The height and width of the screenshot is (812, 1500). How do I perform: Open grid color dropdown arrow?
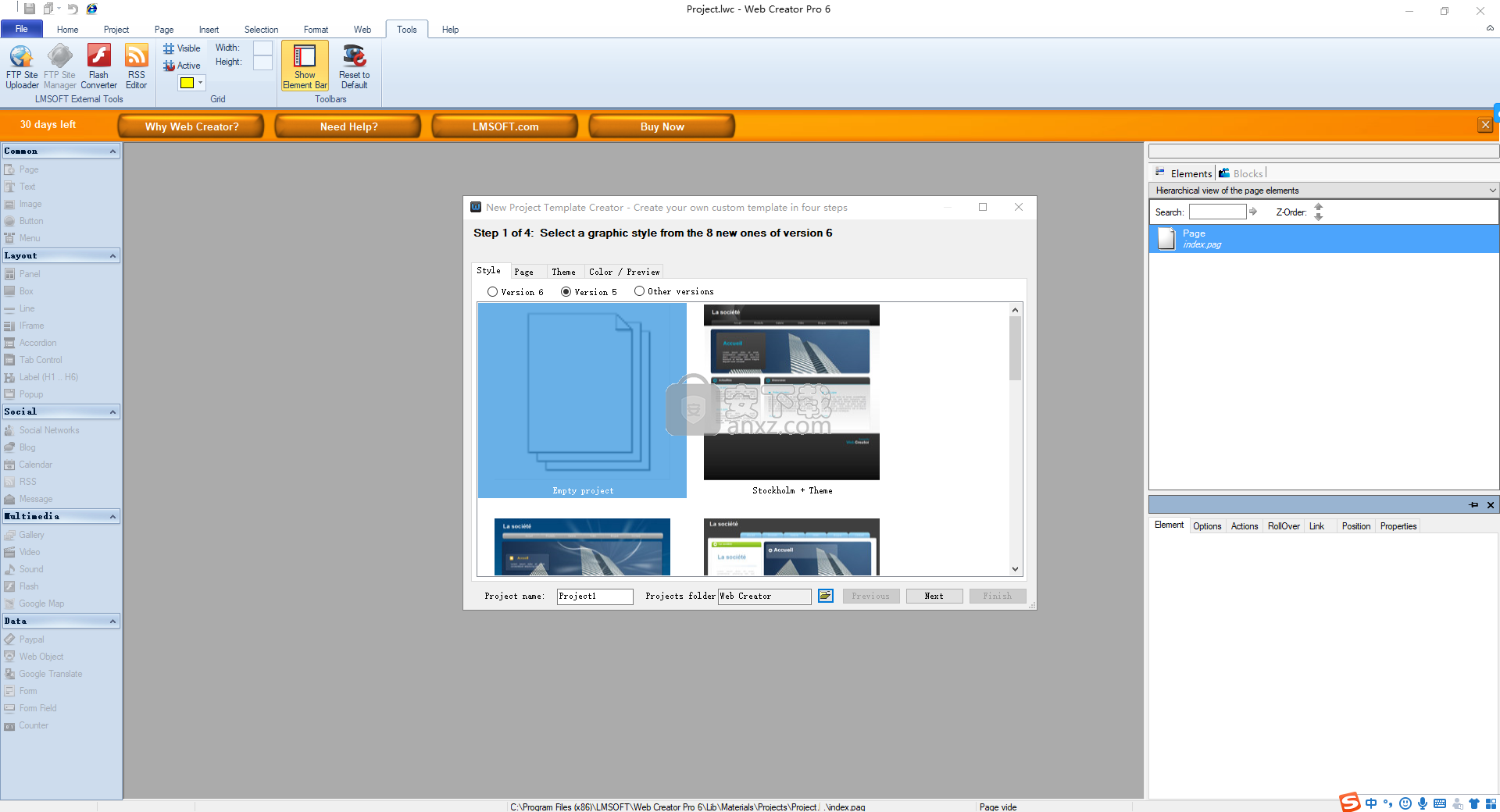201,82
